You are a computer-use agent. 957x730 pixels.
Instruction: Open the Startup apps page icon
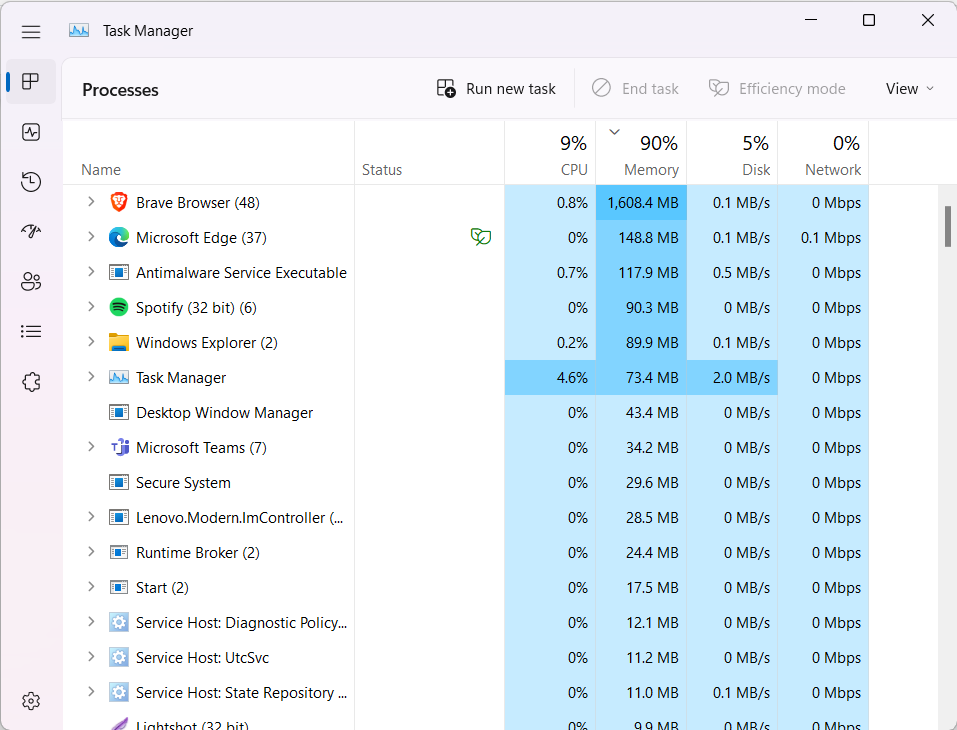(x=31, y=232)
